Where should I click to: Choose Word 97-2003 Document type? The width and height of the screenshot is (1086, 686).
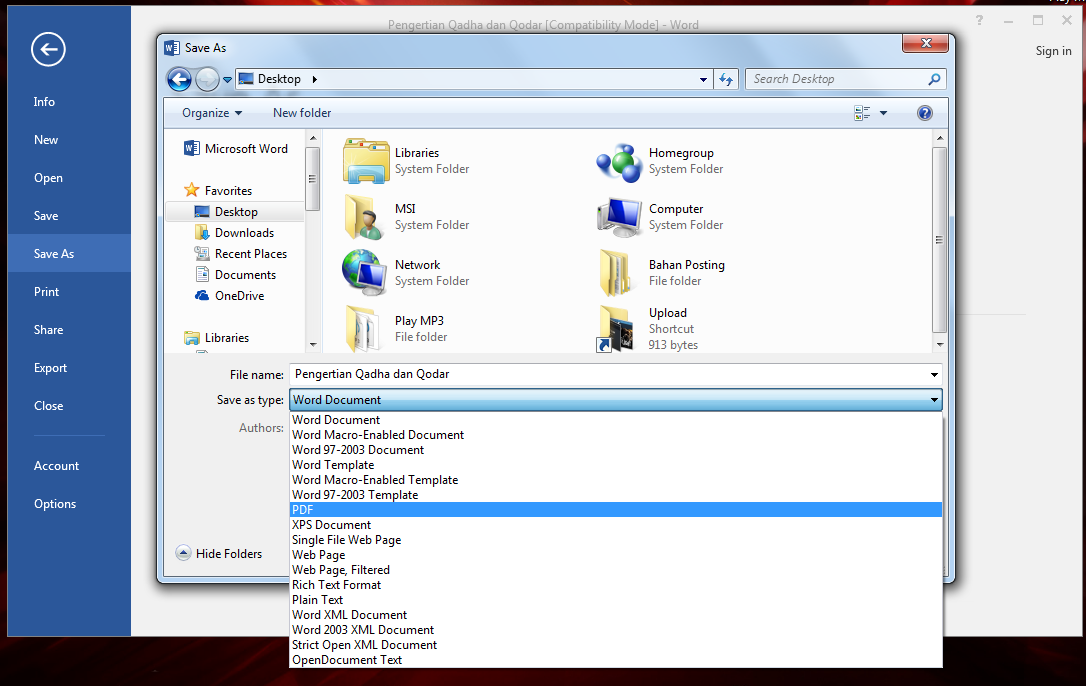(616, 450)
